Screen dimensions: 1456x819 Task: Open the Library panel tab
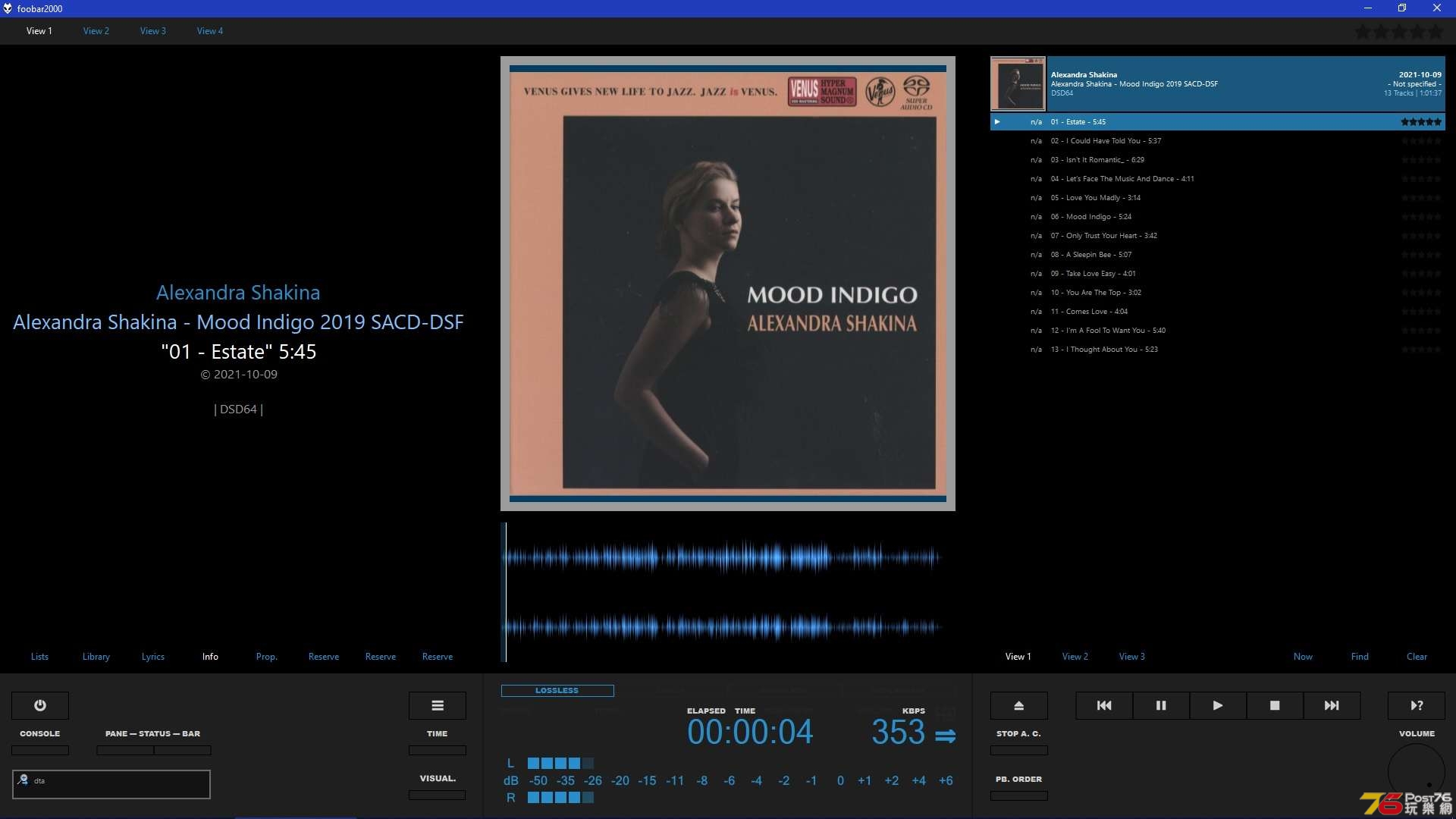[96, 657]
